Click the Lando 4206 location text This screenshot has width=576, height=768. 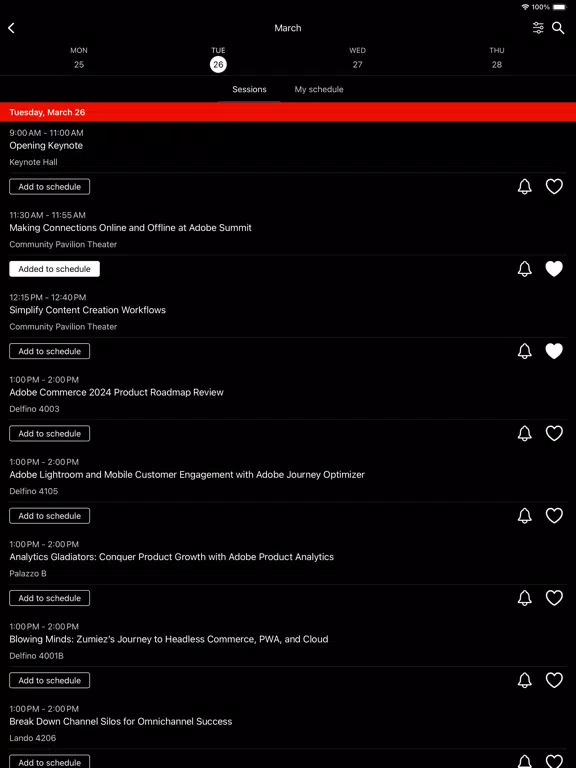pyautogui.click(x=33, y=738)
